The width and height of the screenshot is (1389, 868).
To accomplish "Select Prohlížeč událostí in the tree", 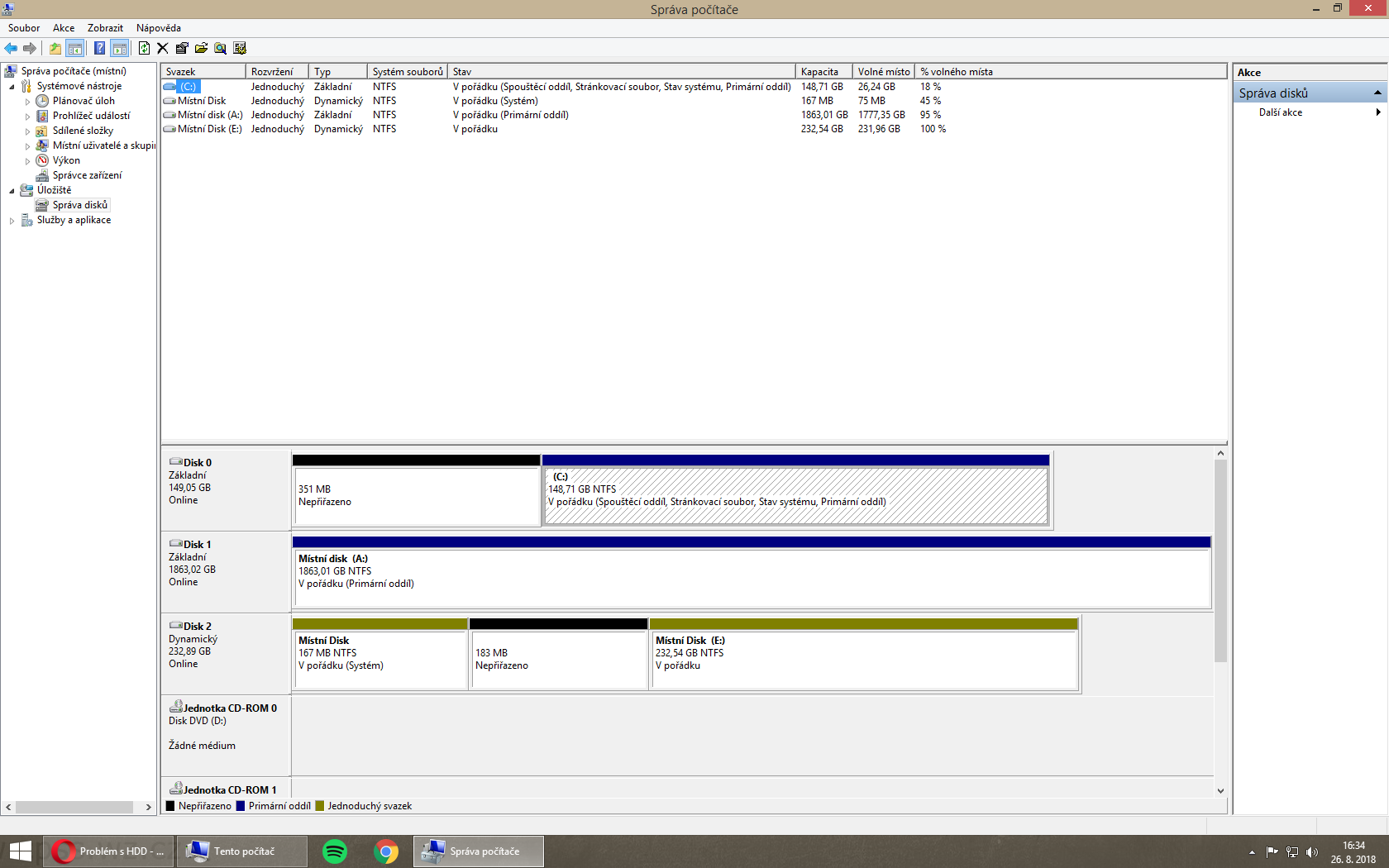I will 91,116.
